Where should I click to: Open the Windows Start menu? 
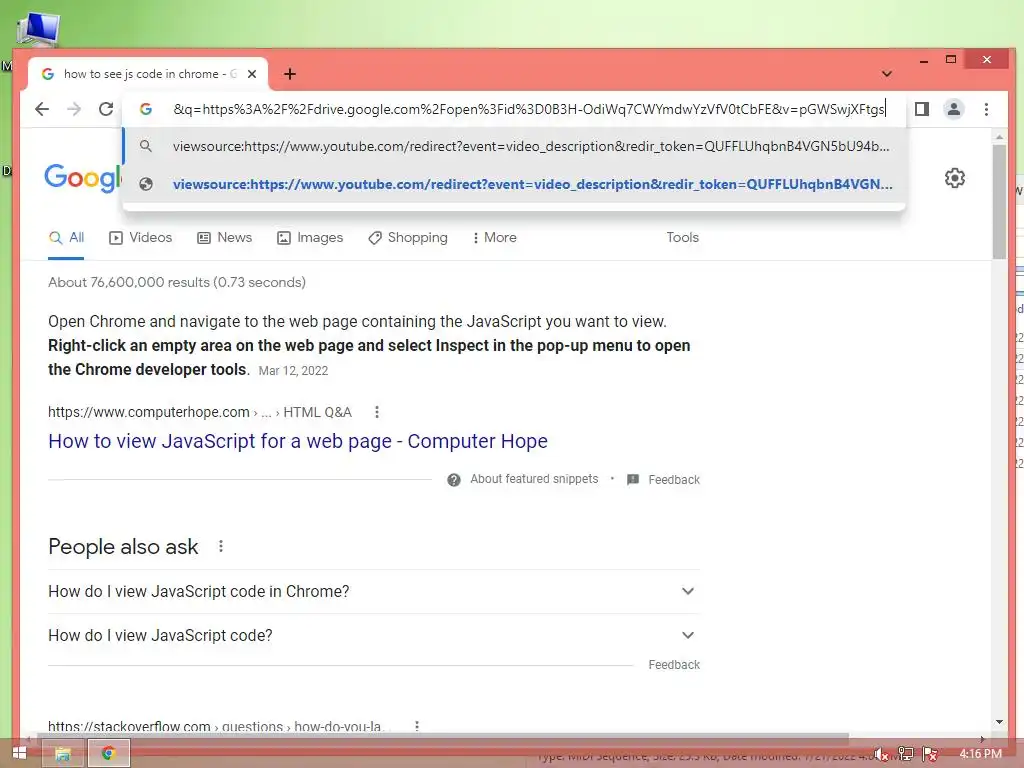tap(19, 754)
